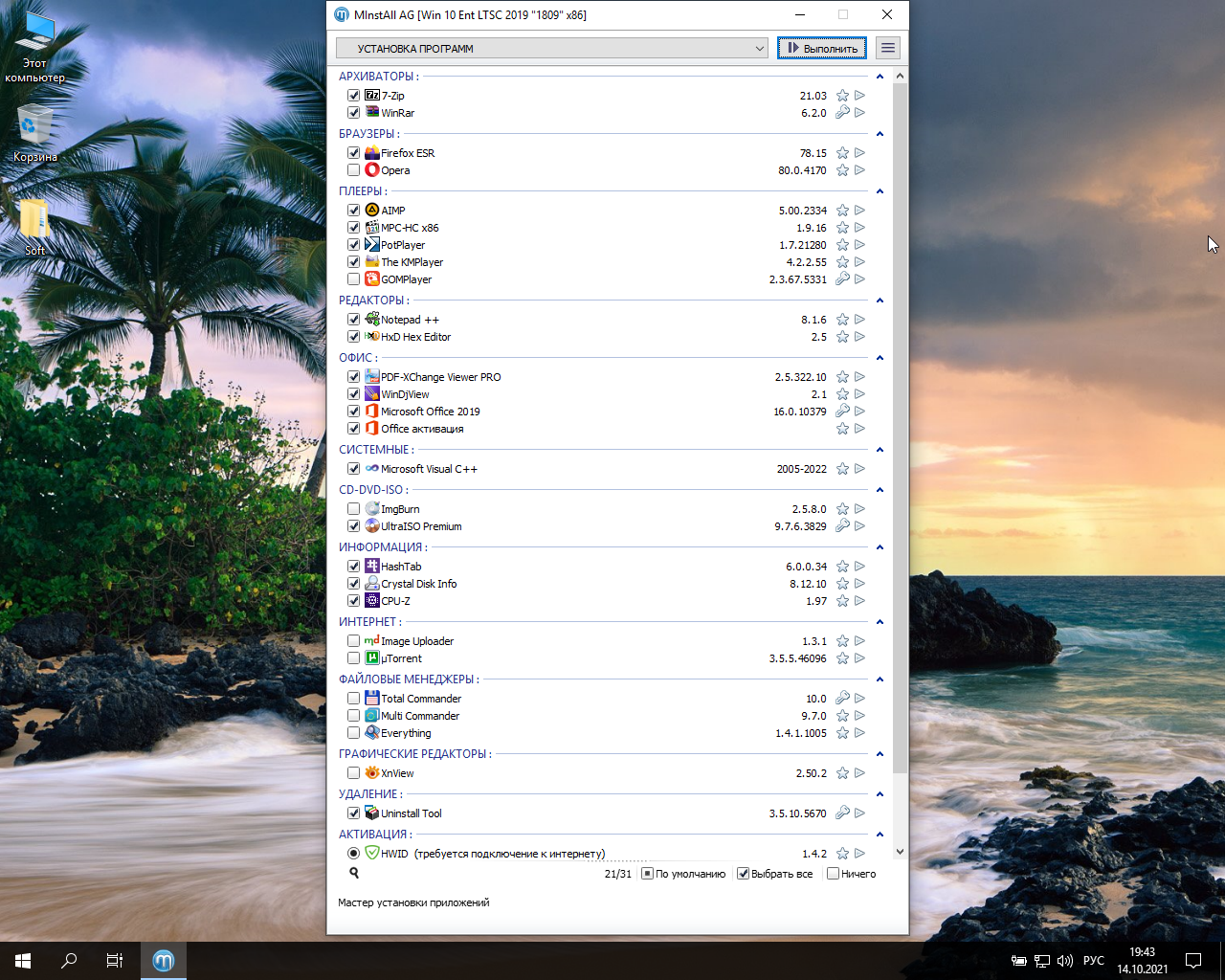
Task: Enable the Opera checkbox
Action: click(x=353, y=170)
